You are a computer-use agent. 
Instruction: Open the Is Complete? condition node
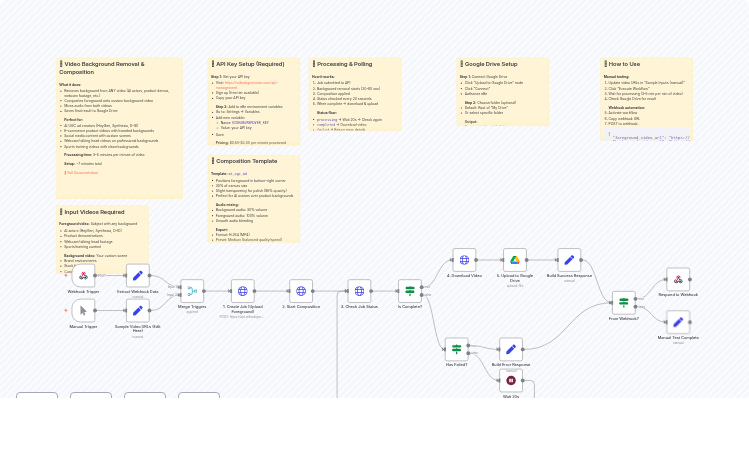pyautogui.click(x=410, y=291)
